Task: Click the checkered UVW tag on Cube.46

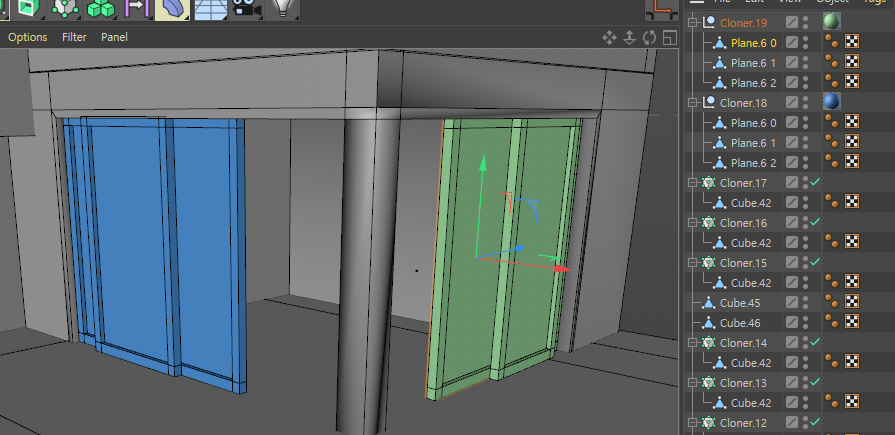Action: coord(852,321)
